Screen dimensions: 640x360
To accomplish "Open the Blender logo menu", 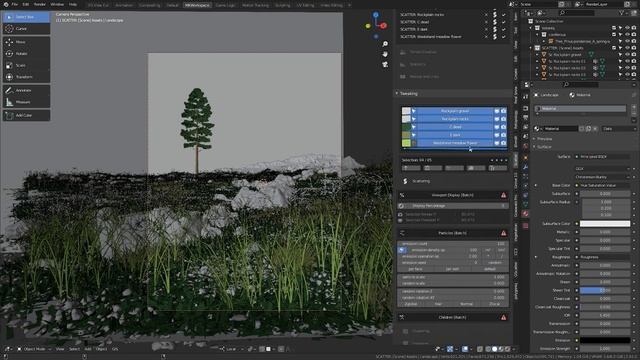I will click(5, 4).
